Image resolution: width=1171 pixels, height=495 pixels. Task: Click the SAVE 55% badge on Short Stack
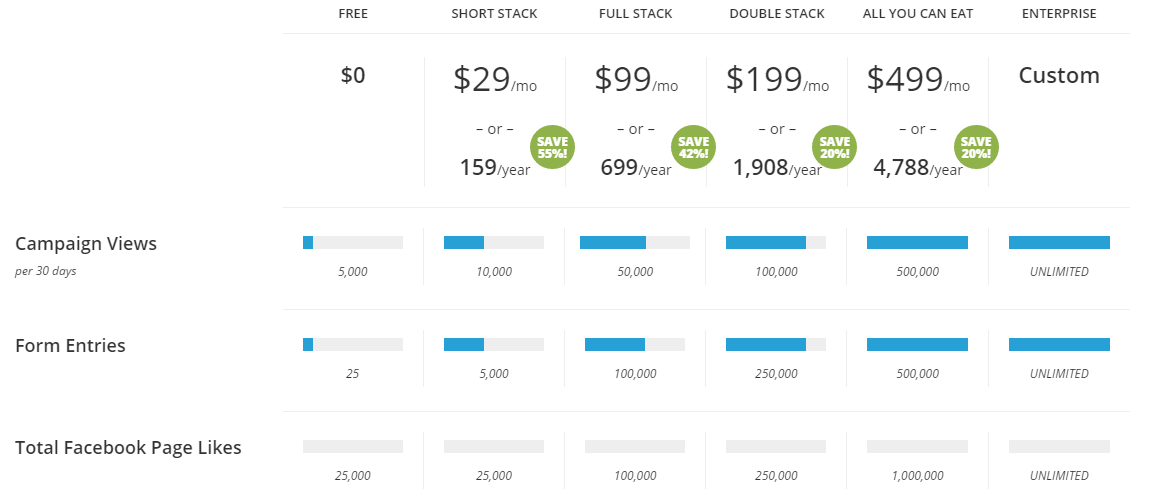pyautogui.click(x=553, y=147)
